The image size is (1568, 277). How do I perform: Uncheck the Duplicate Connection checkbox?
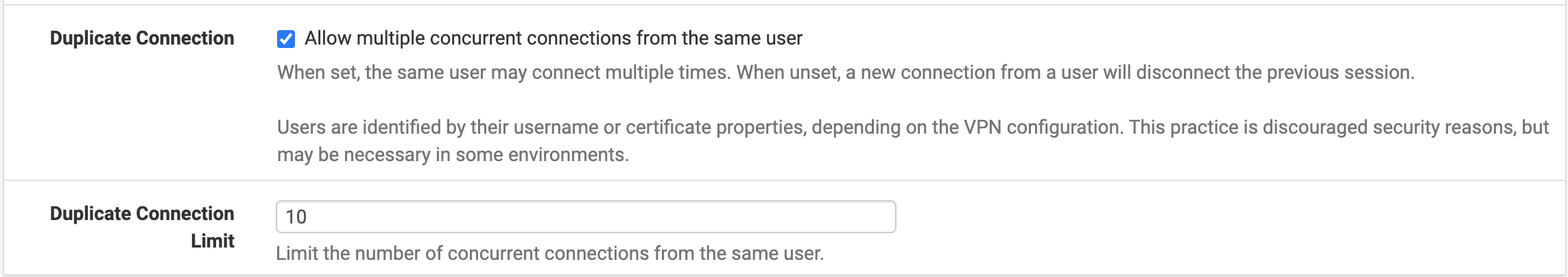(286, 39)
